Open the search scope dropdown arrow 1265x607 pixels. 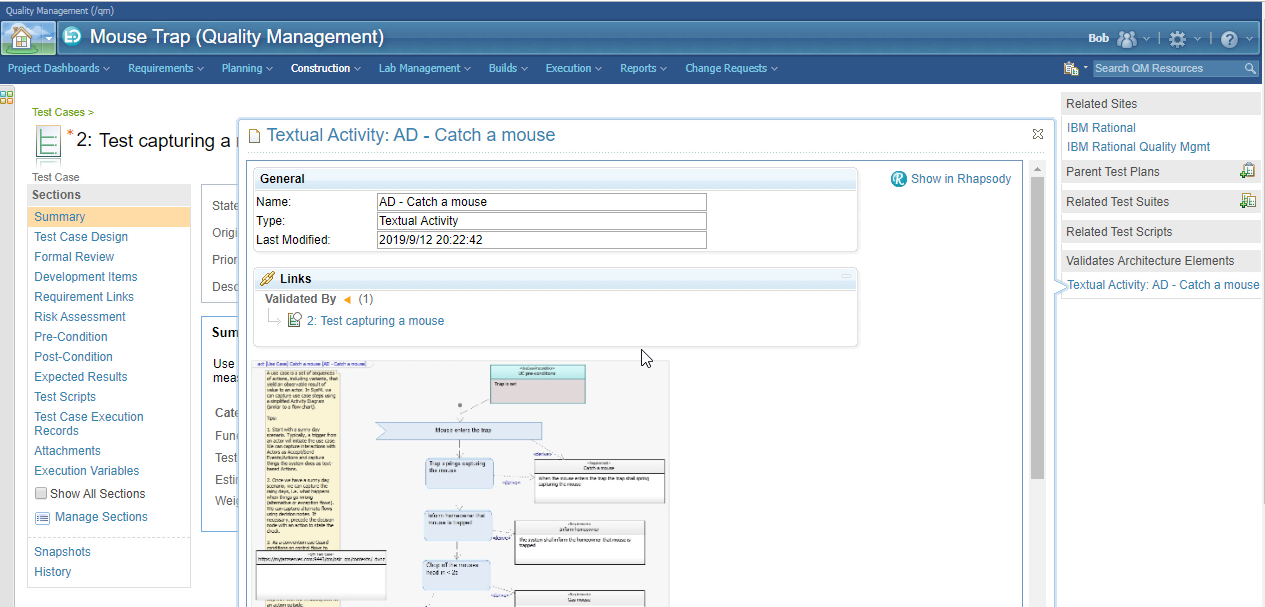(1085, 68)
